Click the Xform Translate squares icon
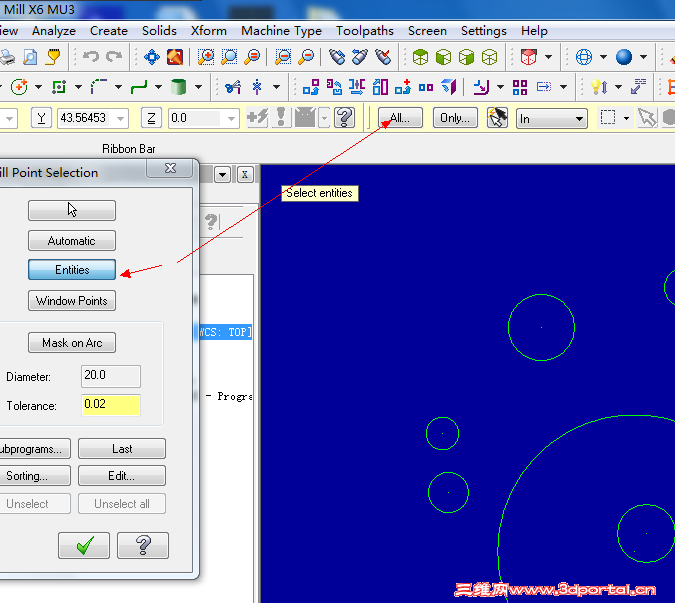Image resolution: width=675 pixels, height=603 pixels. pyautogui.click(x=311, y=87)
